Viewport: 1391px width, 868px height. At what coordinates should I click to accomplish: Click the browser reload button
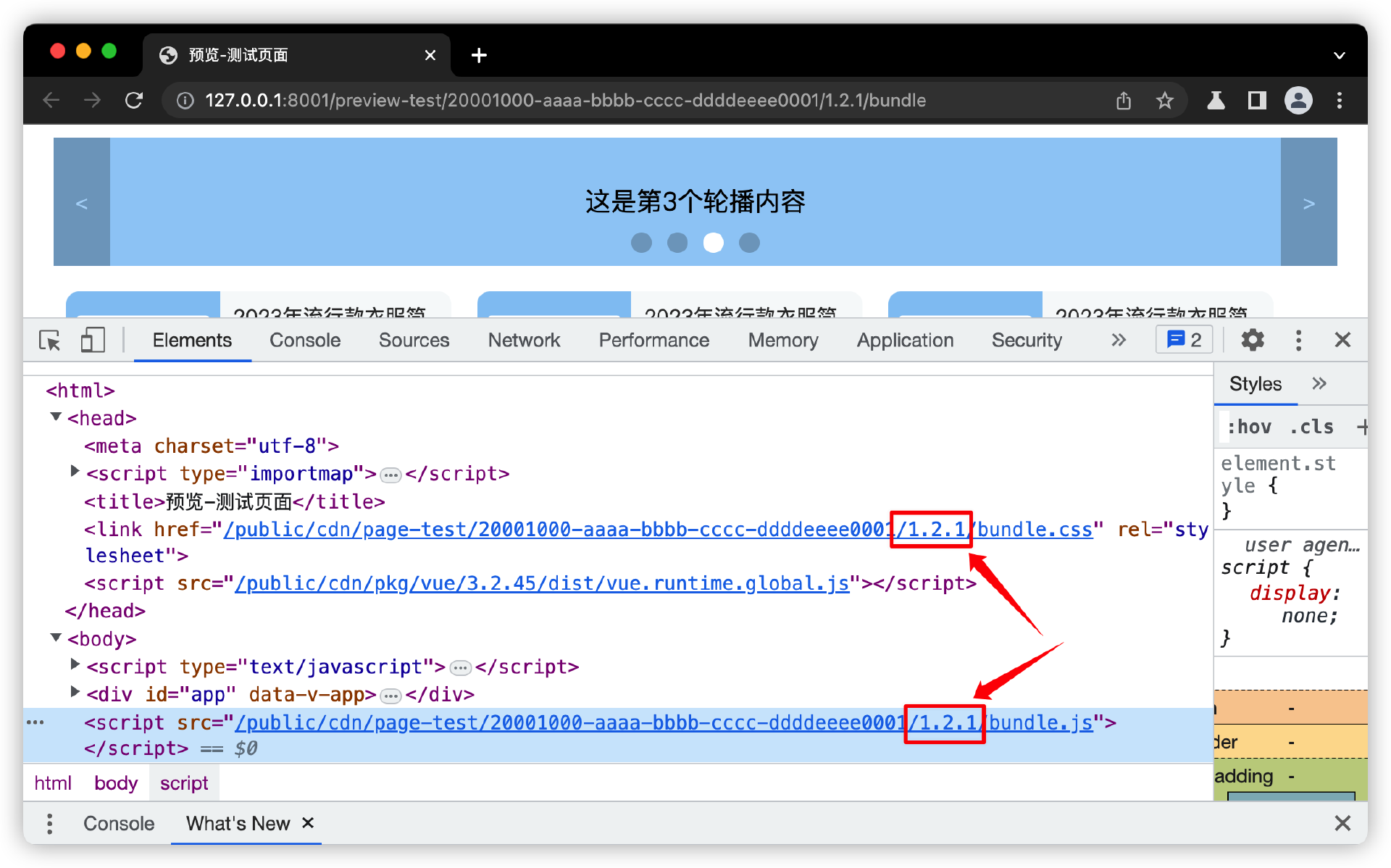(134, 100)
